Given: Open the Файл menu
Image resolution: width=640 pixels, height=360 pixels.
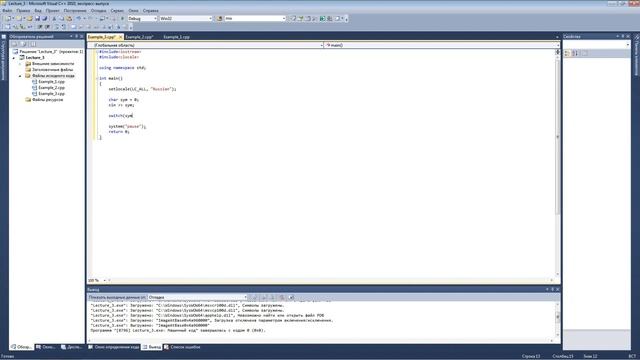Looking at the screenshot, I should click(x=7, y=11).
